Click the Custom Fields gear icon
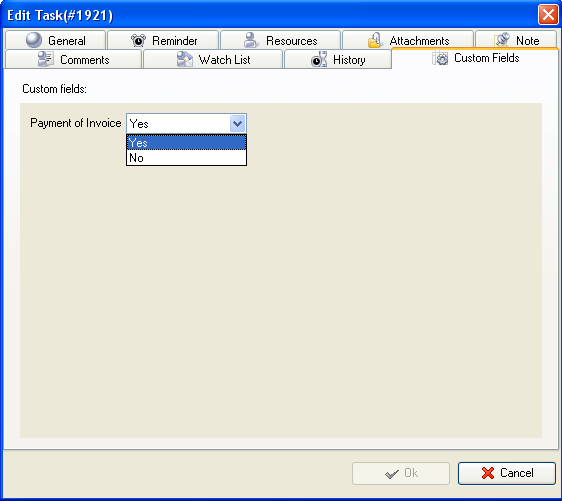 click(440, 58)
